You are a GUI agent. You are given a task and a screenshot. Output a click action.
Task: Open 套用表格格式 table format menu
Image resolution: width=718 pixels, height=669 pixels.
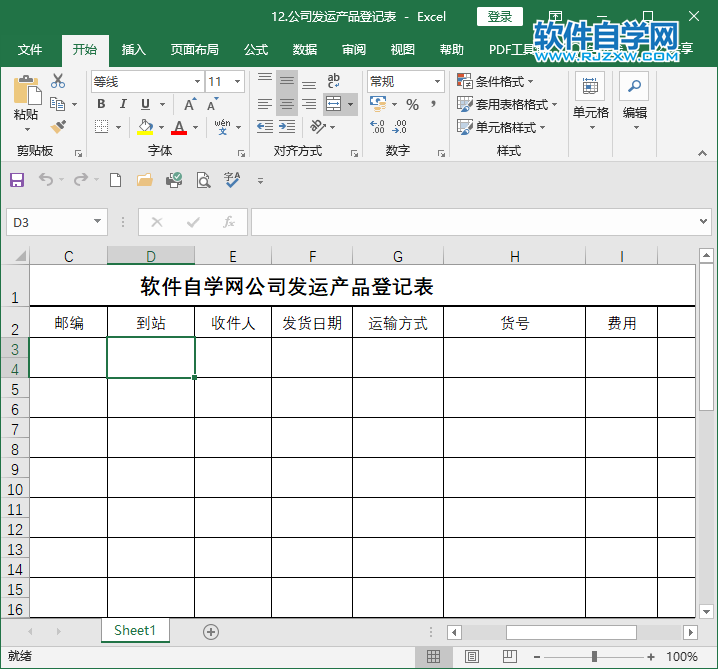[507, 104]
